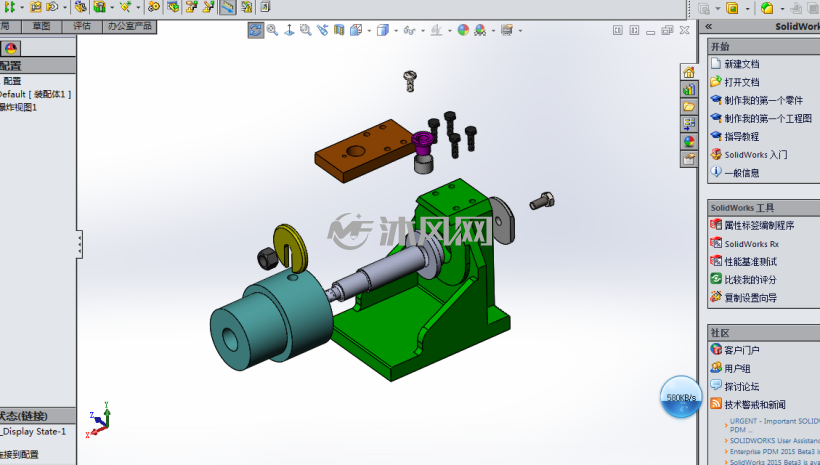
Task: Click the Move Component toolbar icon
Action: pyautogui.click(x=52, y=7)
